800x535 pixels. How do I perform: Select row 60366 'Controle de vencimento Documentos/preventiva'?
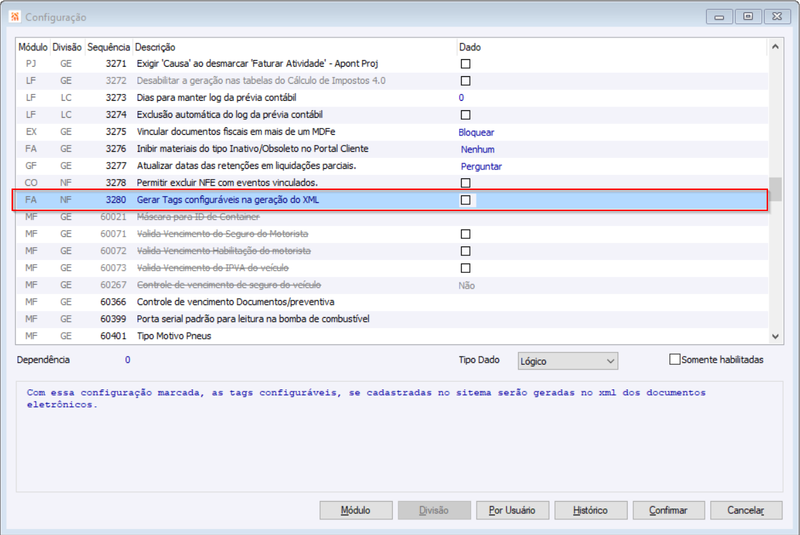click(x=391, y=302)
